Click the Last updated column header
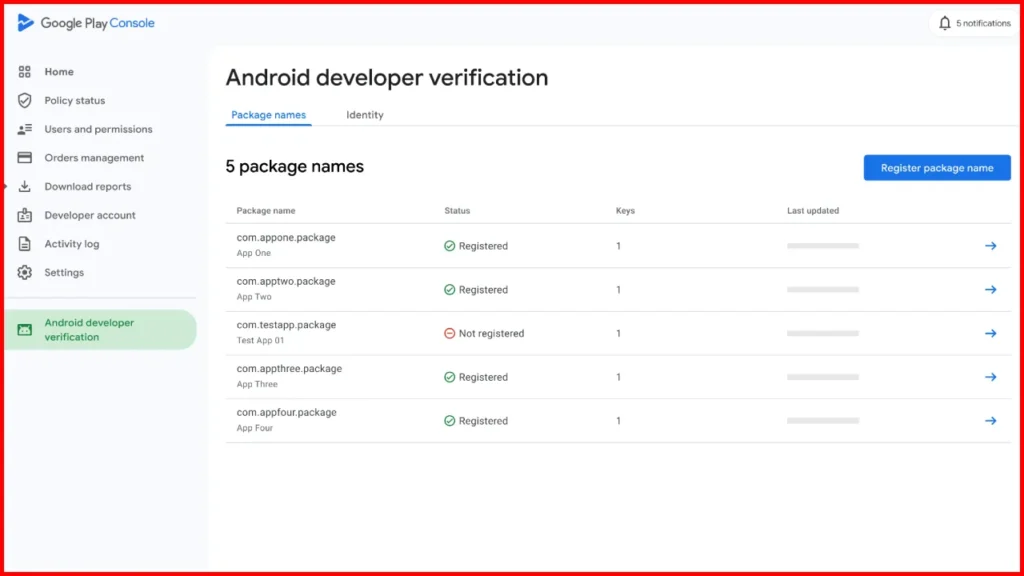The image size is (1024, 576). (x=813, y=211)
